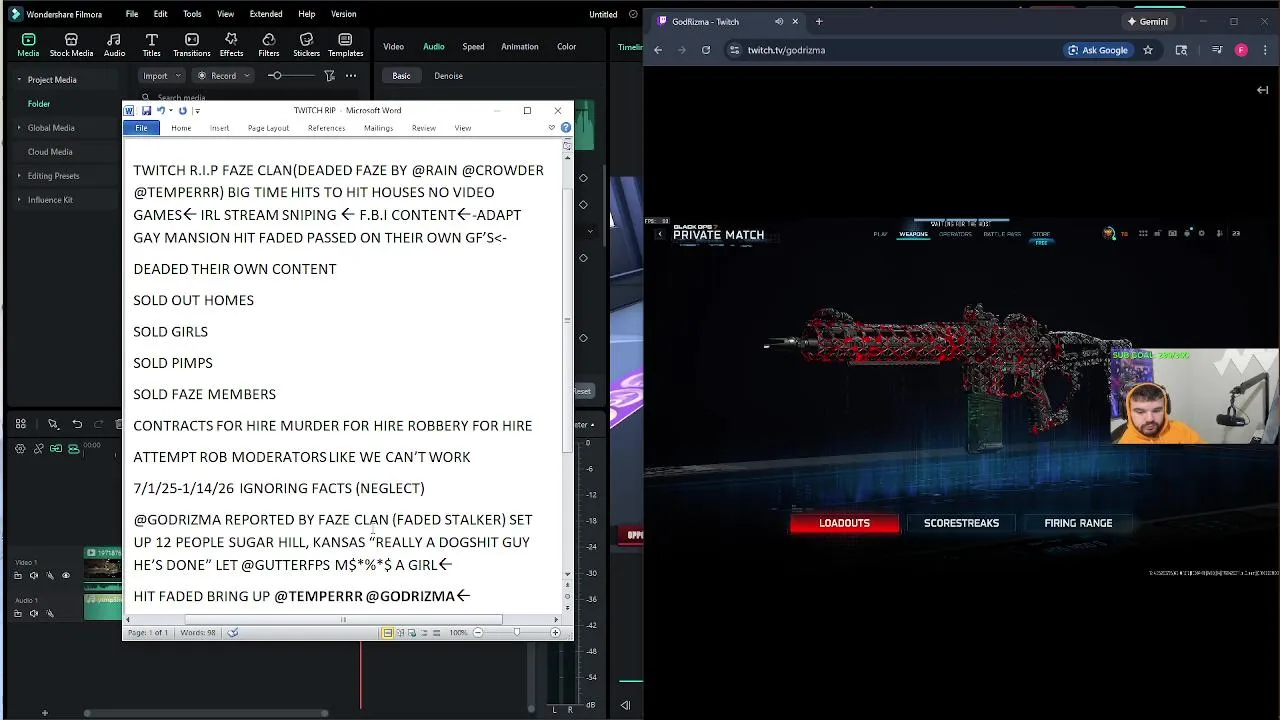Click the Save icon in Word
The image size is (1280, 720).
click(146, 110)
